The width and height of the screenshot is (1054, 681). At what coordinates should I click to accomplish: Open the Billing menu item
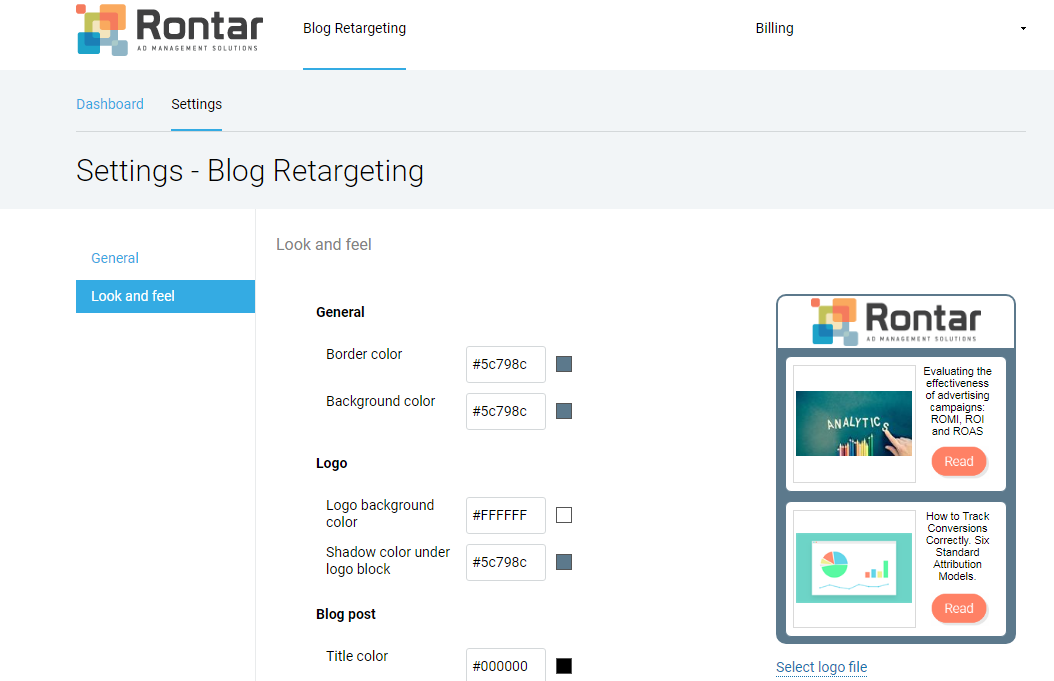[x=774, y=28]
